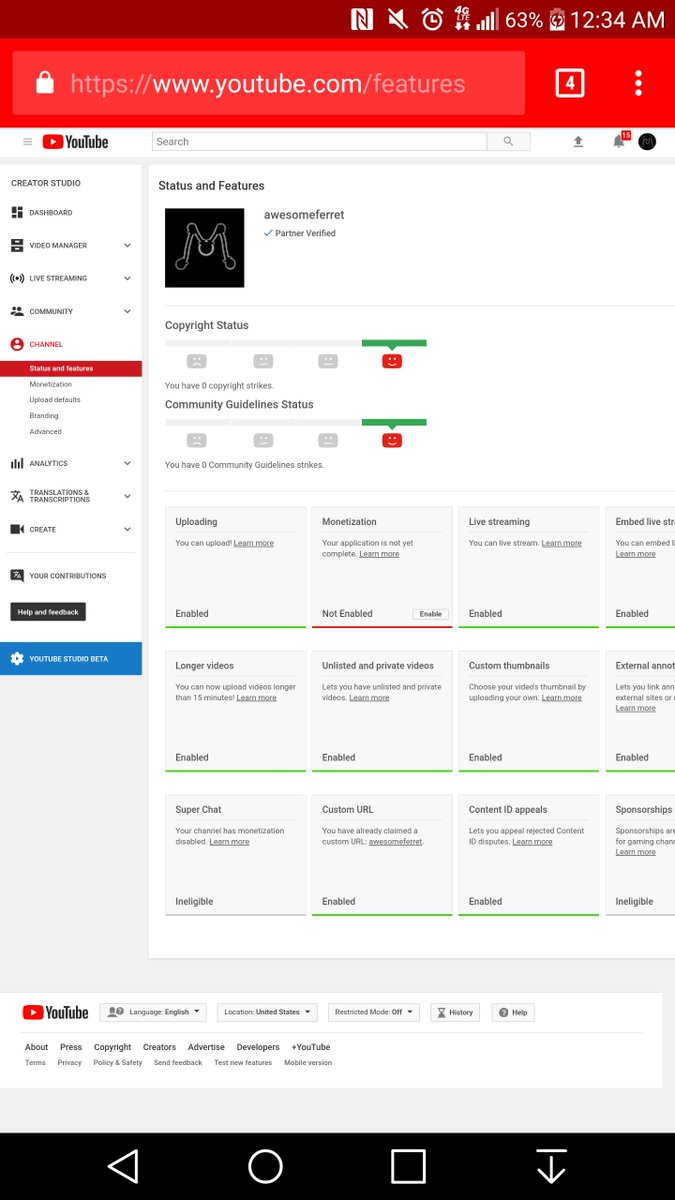Click the Your Contributions icon

(17, 576)
